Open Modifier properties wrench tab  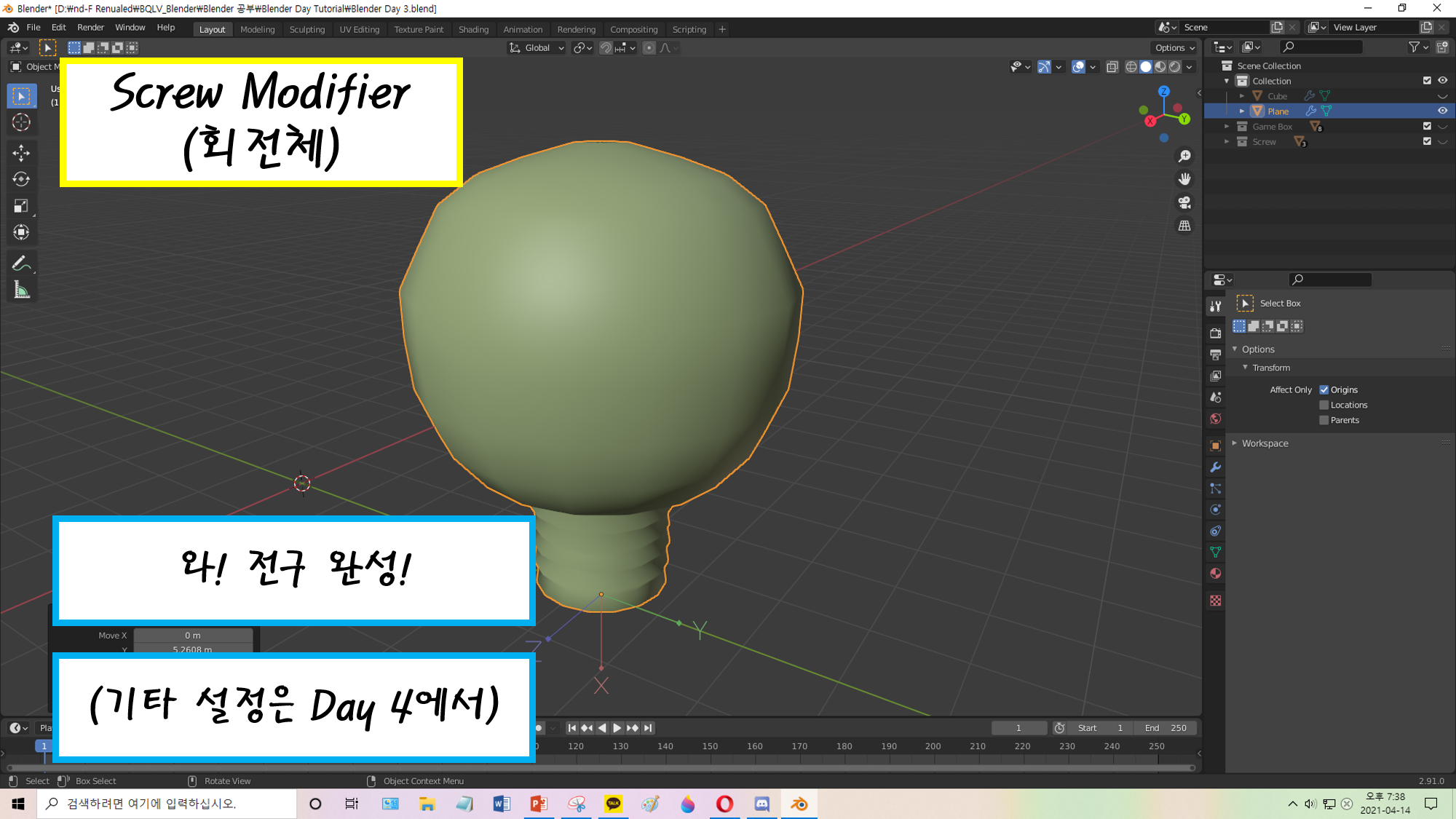tap(1215, 467)
